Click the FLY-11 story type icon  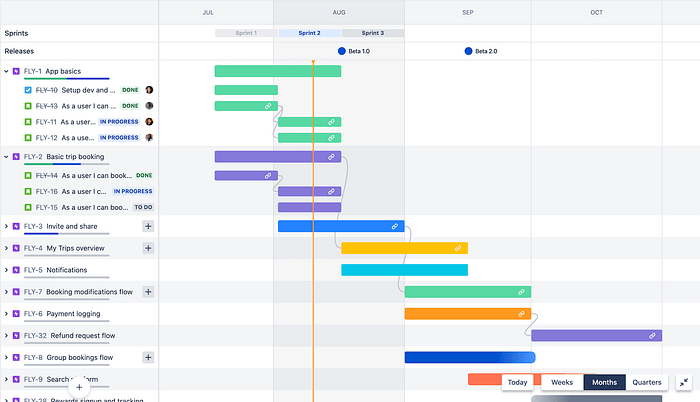tap(28, 122)
